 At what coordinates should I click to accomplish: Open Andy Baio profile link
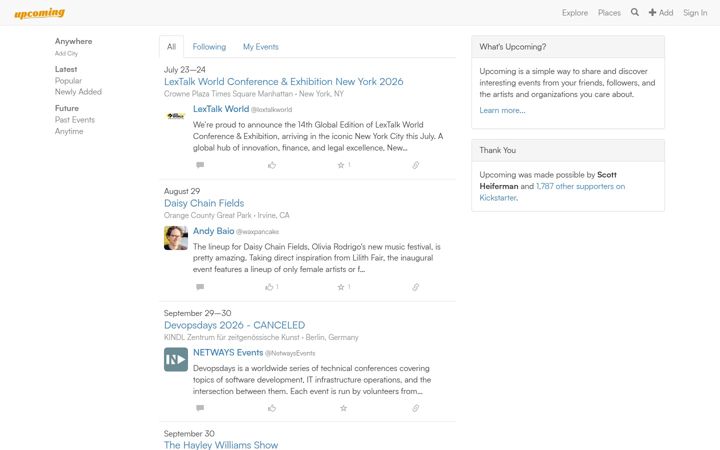point(214,231)
